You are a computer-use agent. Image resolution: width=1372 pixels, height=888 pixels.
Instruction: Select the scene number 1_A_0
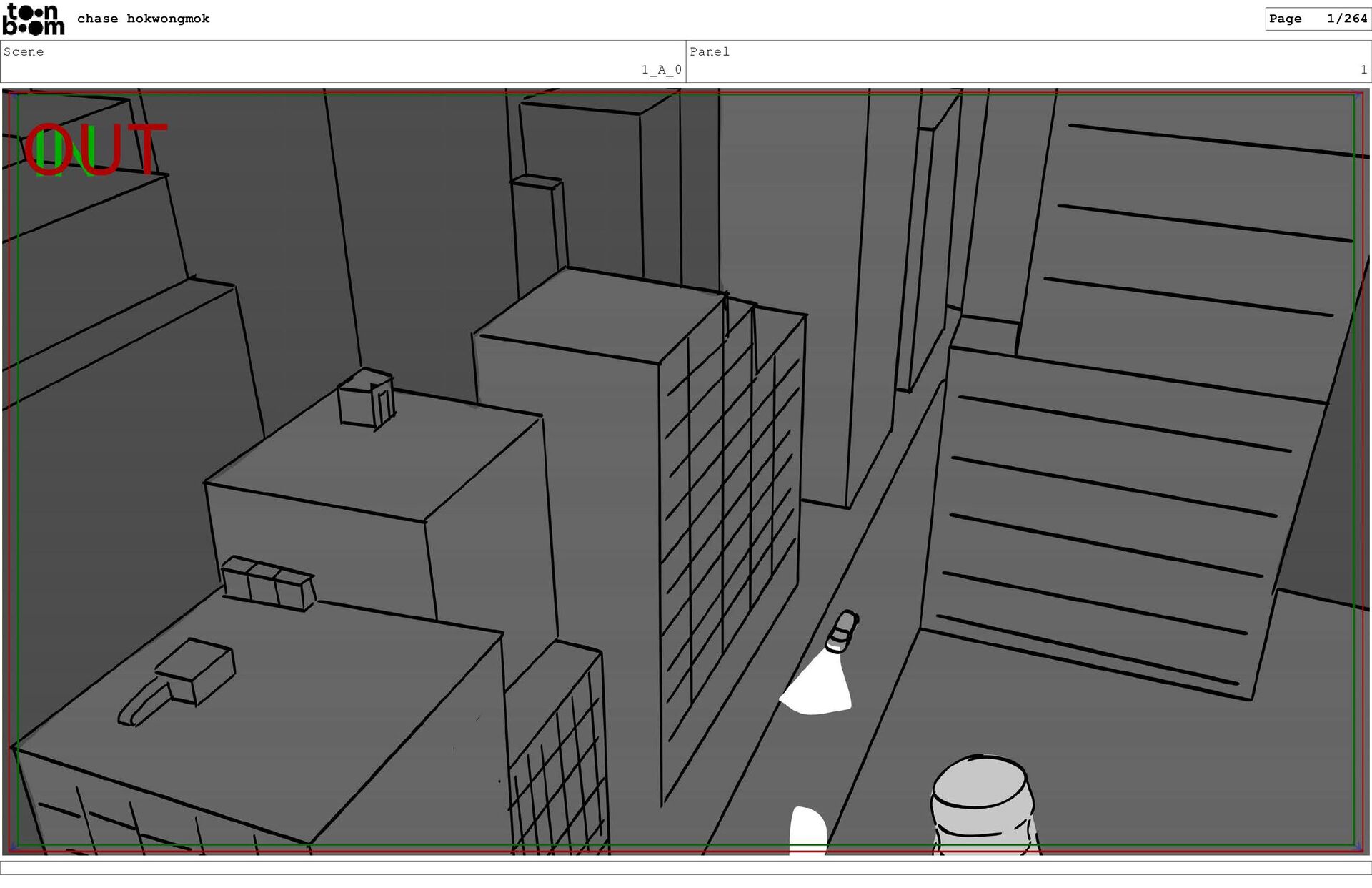(660, 69)
